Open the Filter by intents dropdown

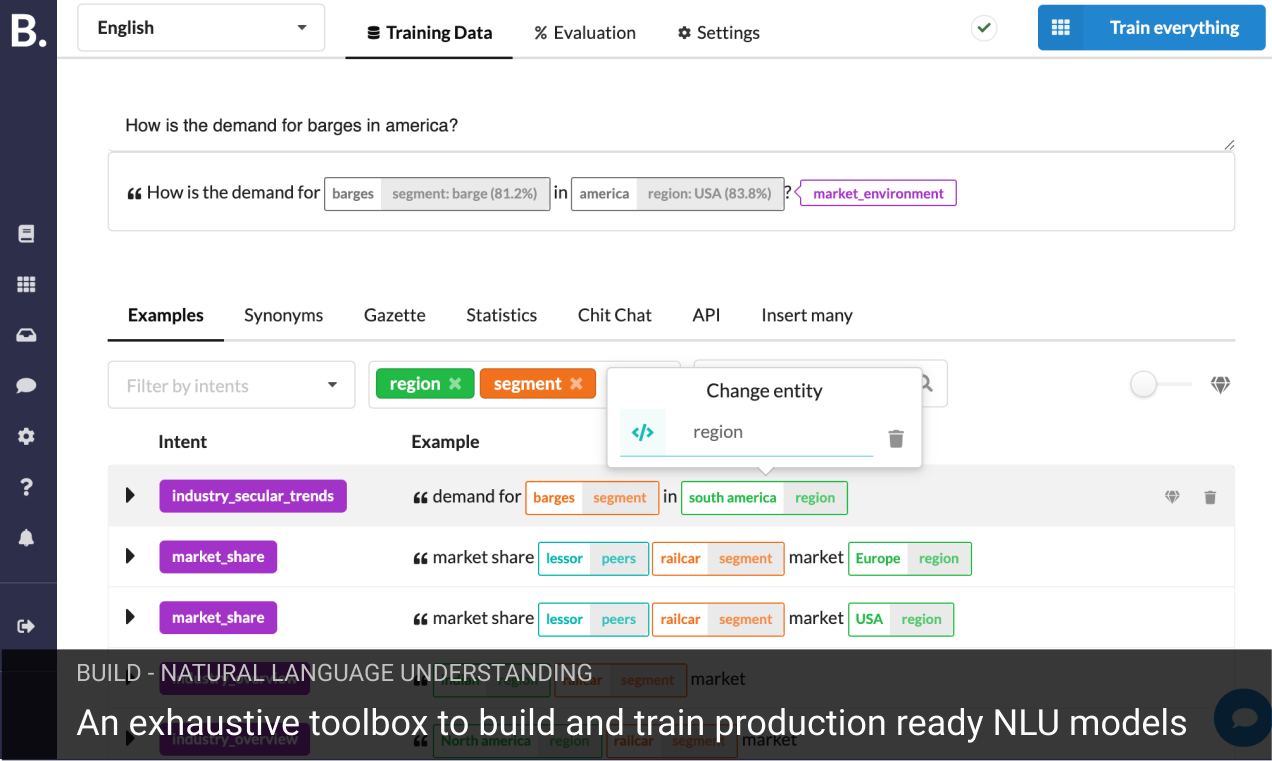[x=232, y=385]
